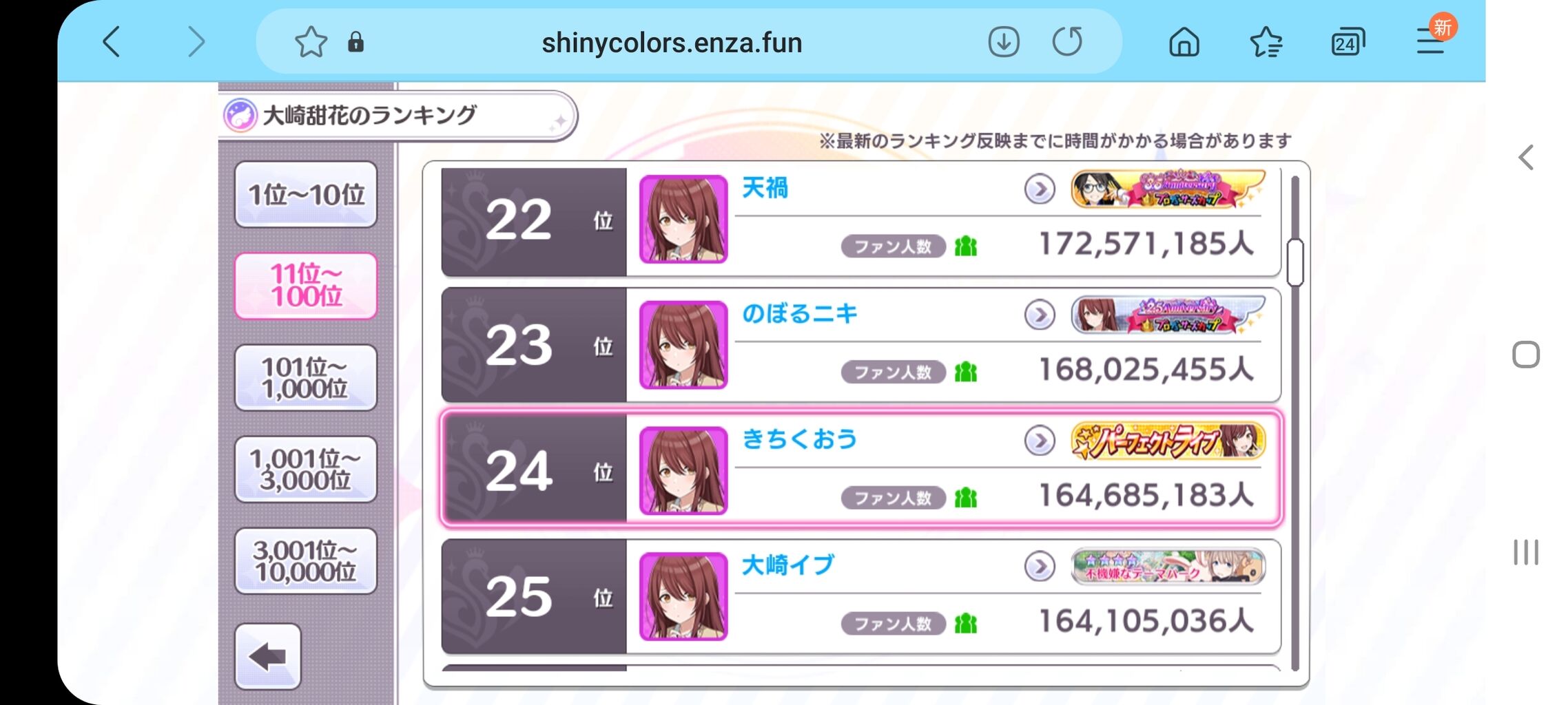The height and width of the screenshot is (705, 1568).
Task: Bookmark page with star icon in address bar
Action: tap(311, 42)
